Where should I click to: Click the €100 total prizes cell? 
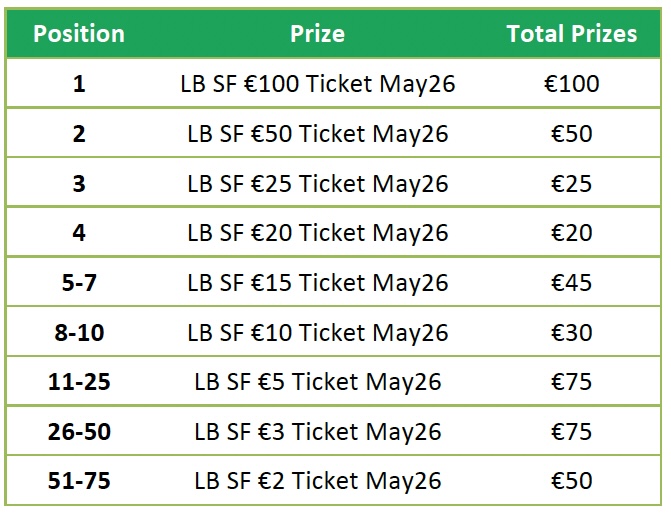pyautogui.click(x=571, y=84)
